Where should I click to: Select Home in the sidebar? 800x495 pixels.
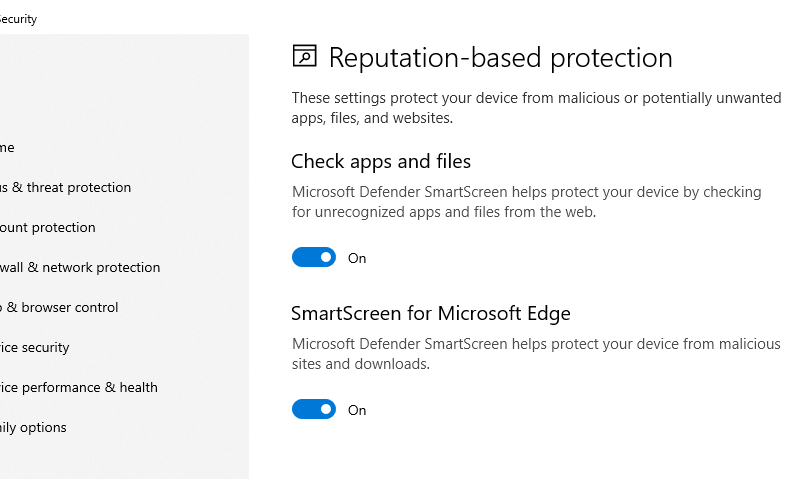click(x=7, y=147)
